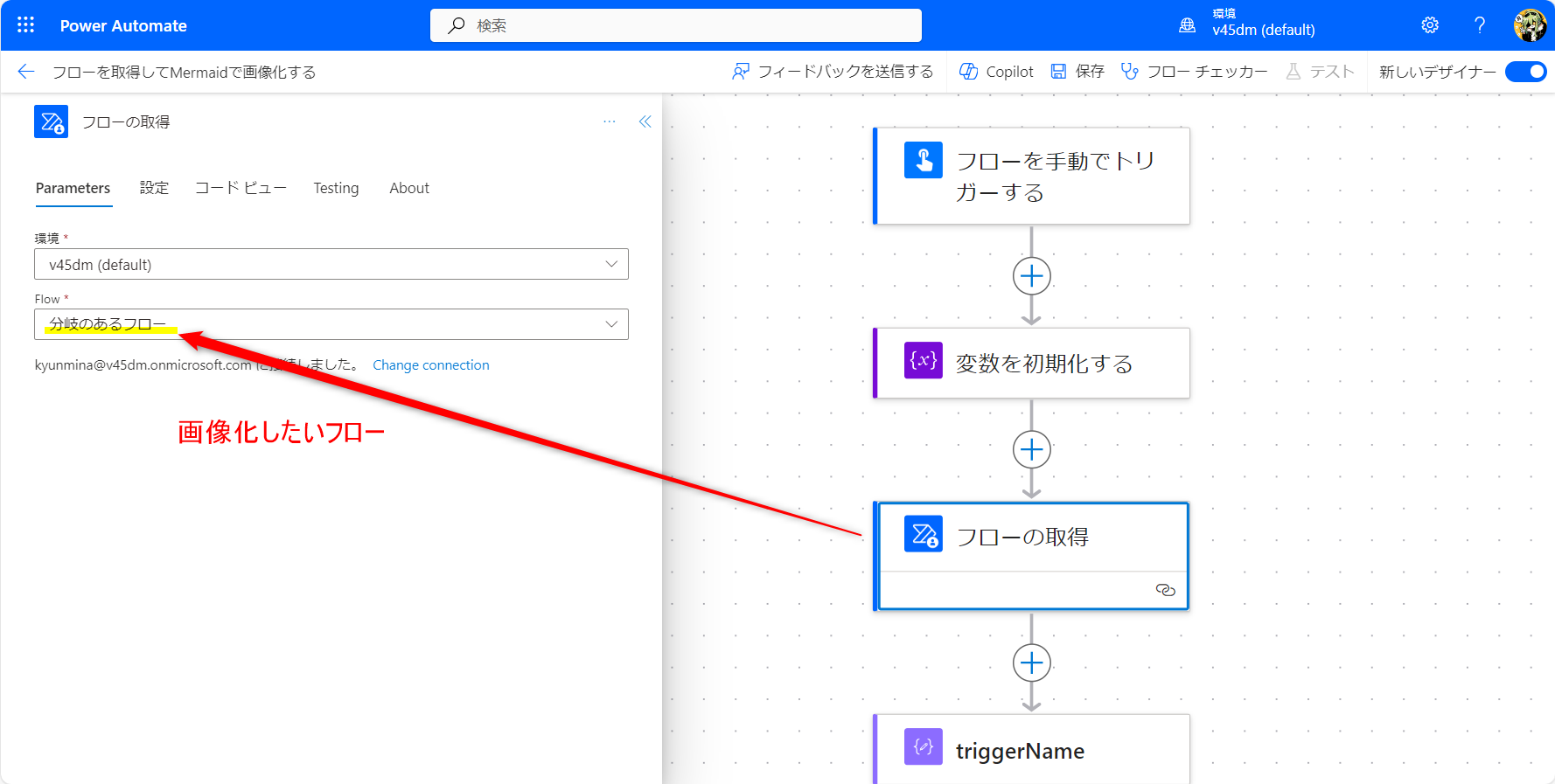Image resolution: width=1555 pixels, height=784 pixels.
Task: Click the variable initialize {x} icon
Action: [x=924, y=360]
